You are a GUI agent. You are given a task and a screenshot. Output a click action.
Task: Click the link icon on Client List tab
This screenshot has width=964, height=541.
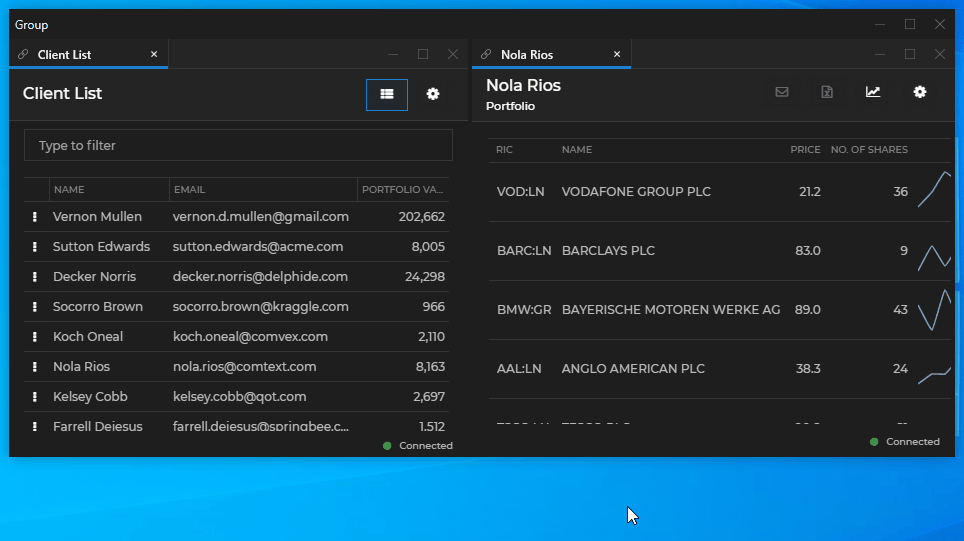pyautogui.click(x=23, y=54)
